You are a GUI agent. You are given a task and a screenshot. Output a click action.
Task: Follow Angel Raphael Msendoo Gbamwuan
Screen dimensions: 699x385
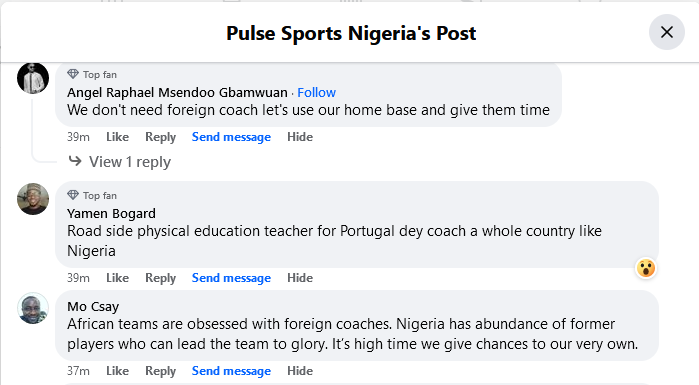[317, 92]
